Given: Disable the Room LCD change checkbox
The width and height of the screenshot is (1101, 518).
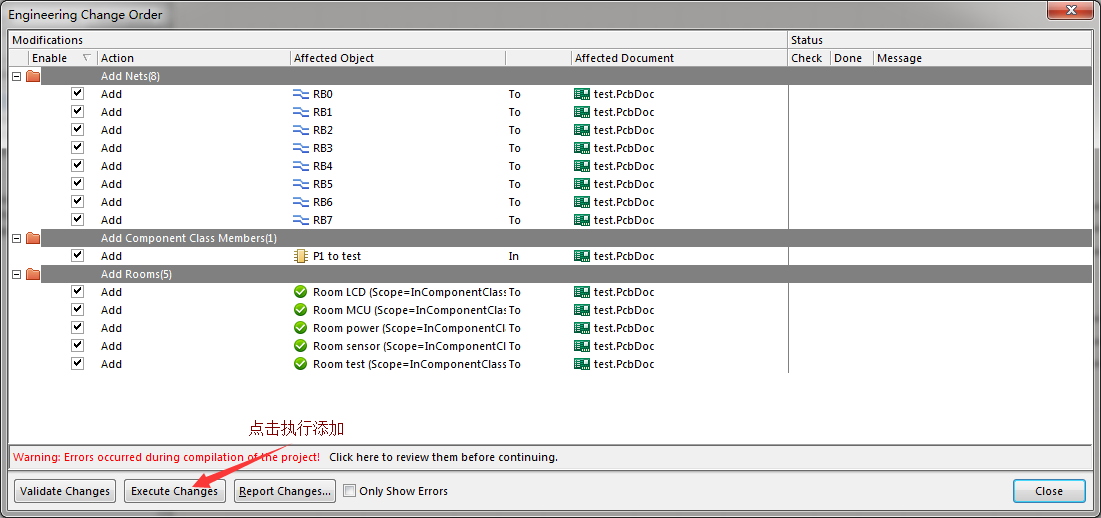Looking at the screenshot, I should [x=78, y=291].
